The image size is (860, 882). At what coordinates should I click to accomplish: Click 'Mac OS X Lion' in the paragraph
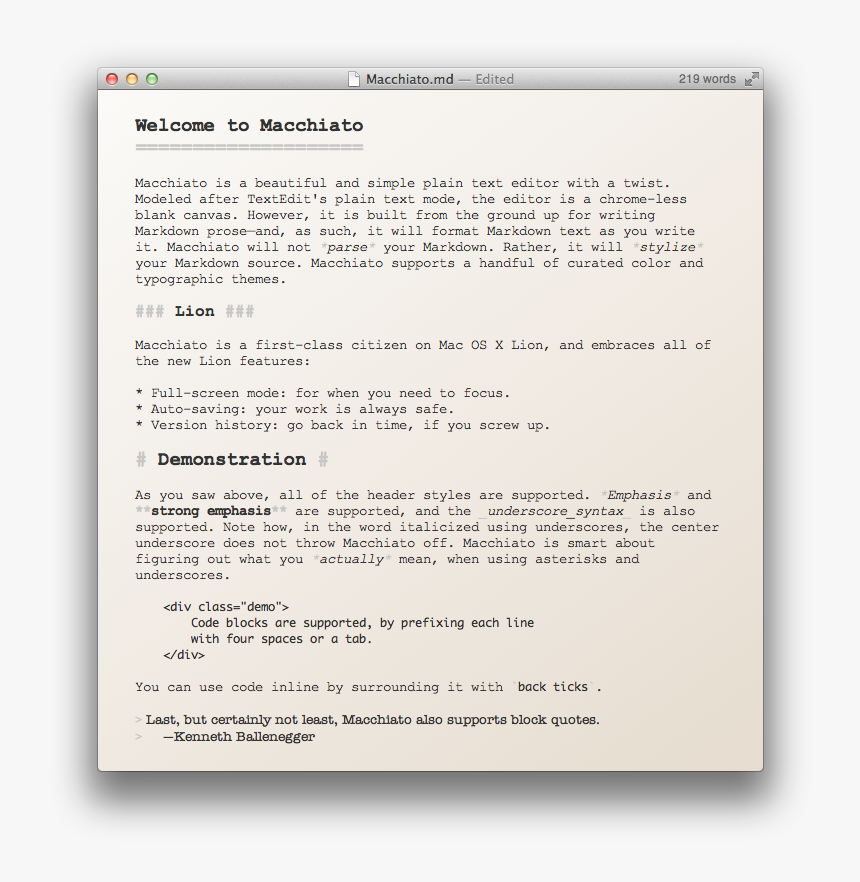click(x=493, y=345)
